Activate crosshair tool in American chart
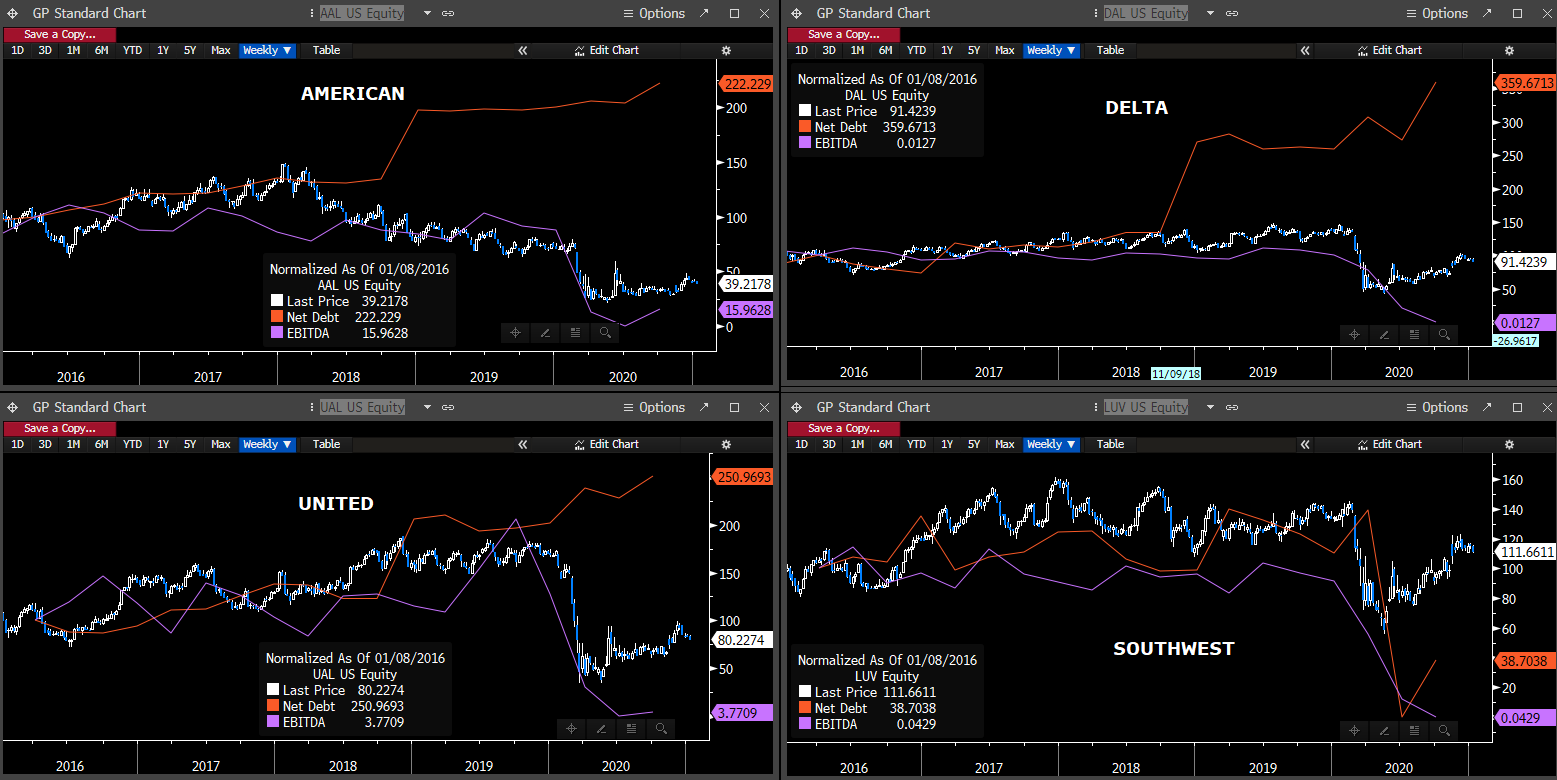Screen dimensions: 1557x780 pos(515,333)
